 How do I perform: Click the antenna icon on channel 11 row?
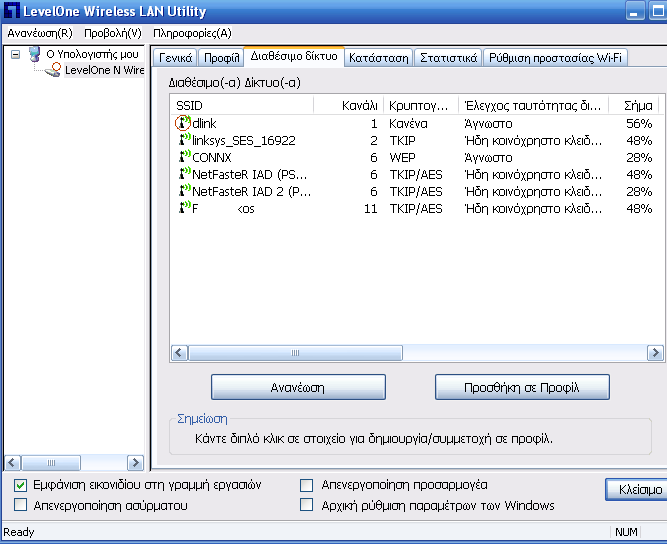tap(185, 208)
